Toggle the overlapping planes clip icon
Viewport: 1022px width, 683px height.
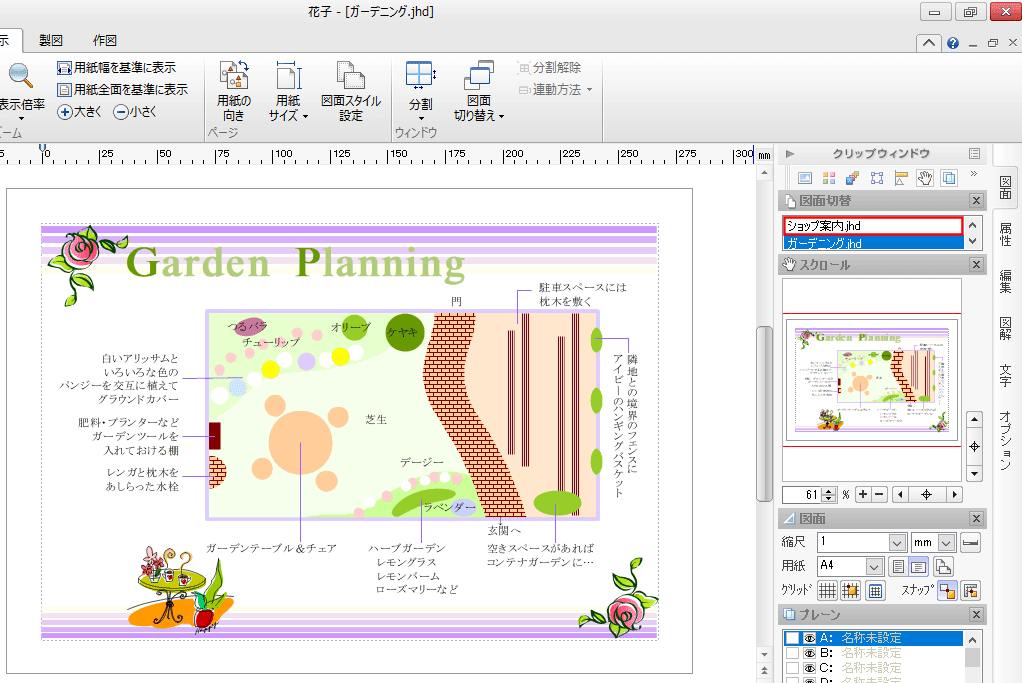click(949, 177)
